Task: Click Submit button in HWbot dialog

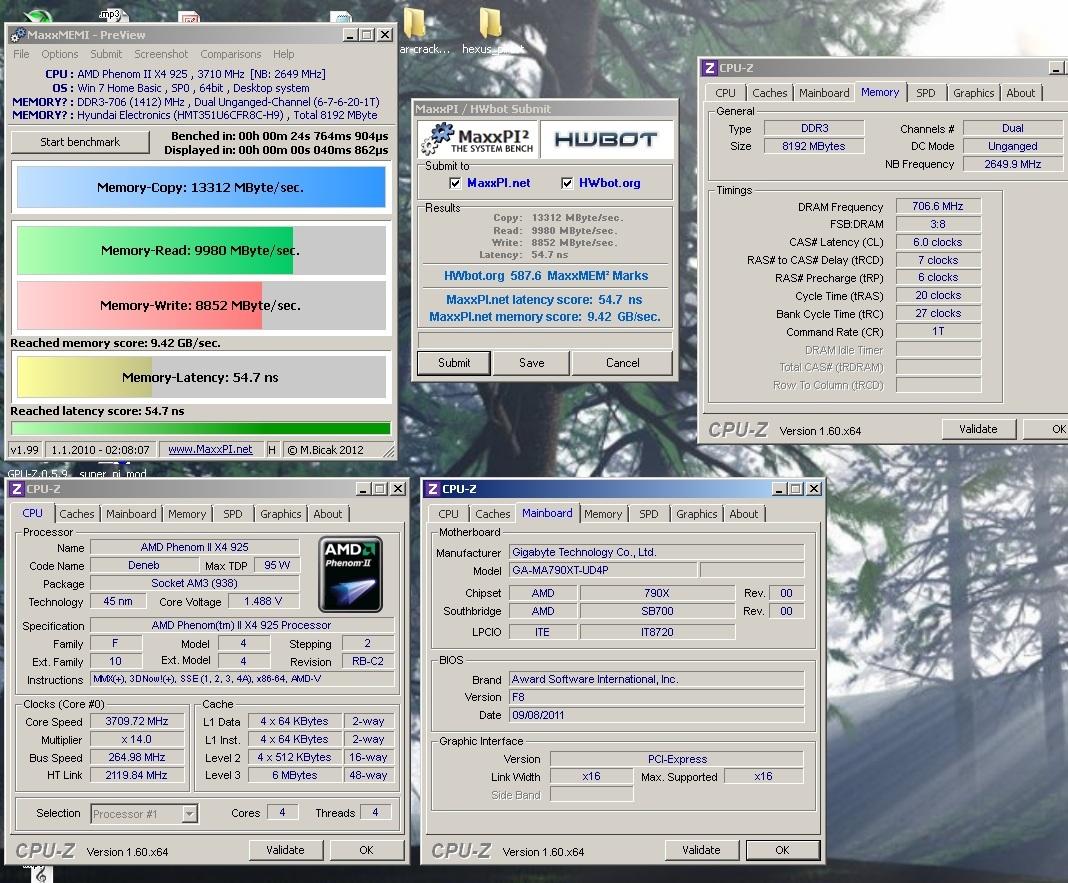Action: pyautogui.click(x=454, y=362)
